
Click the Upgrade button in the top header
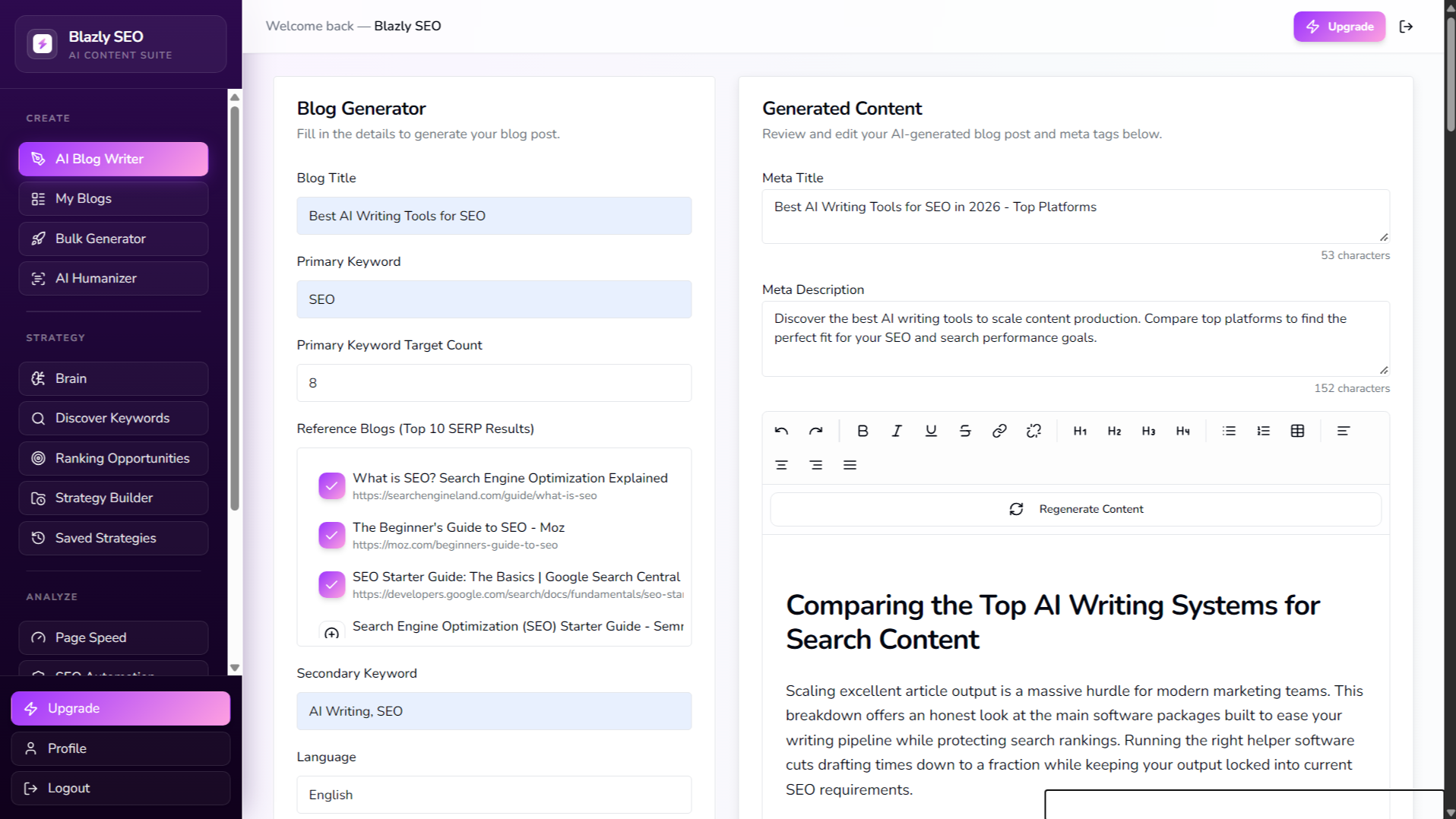1339,27
